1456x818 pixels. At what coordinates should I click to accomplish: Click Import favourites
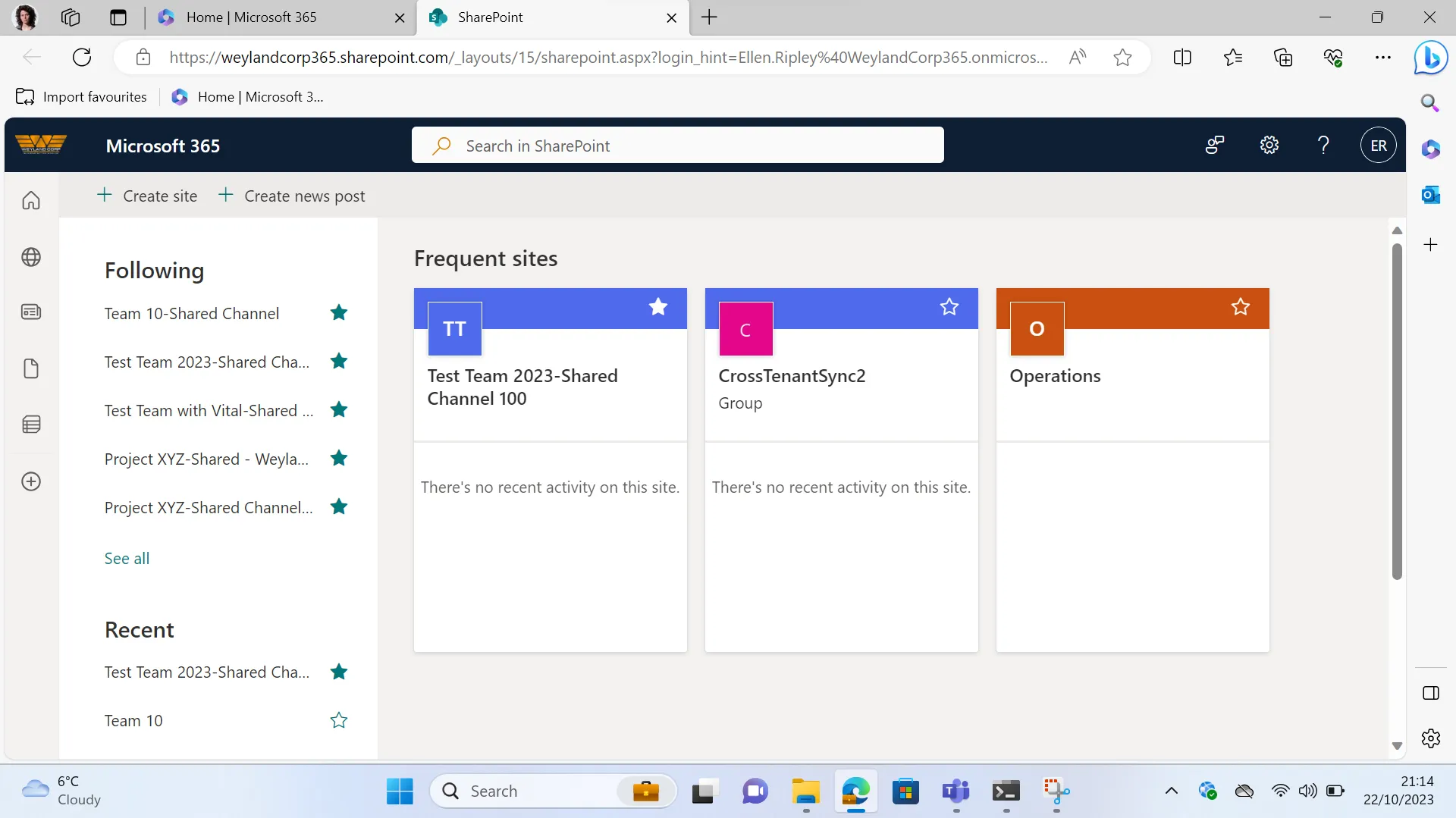[82, 97]
